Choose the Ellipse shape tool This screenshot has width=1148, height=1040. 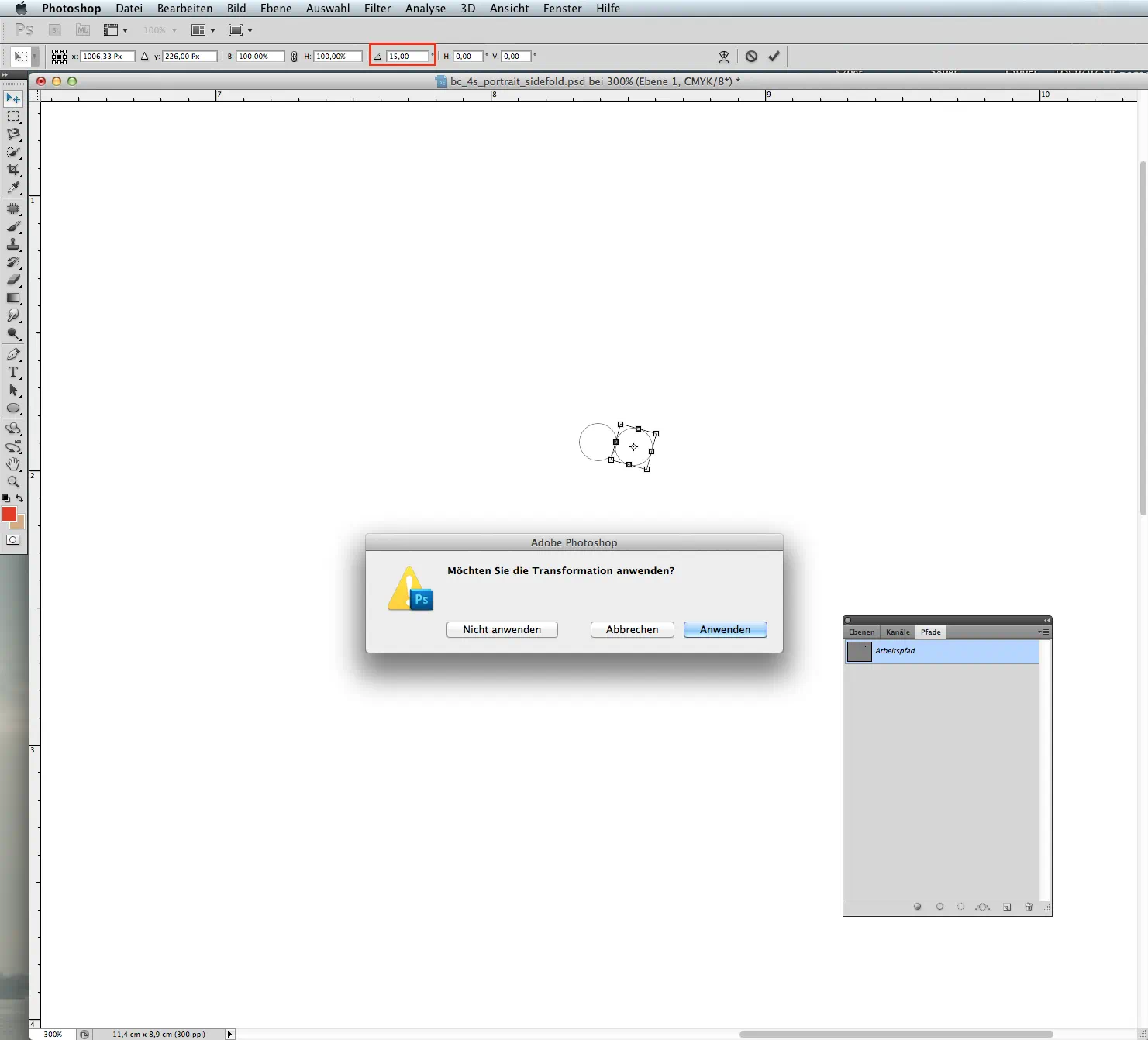pos(13,408)
